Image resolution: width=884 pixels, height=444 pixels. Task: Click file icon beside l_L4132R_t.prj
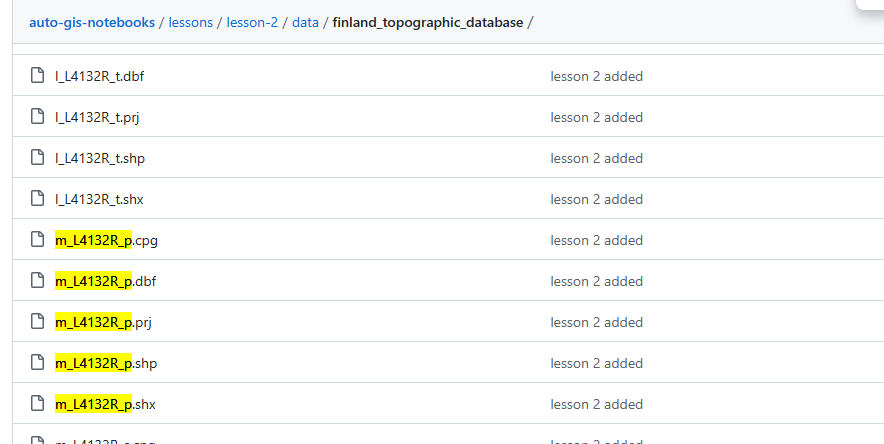[x=38, y=117]
